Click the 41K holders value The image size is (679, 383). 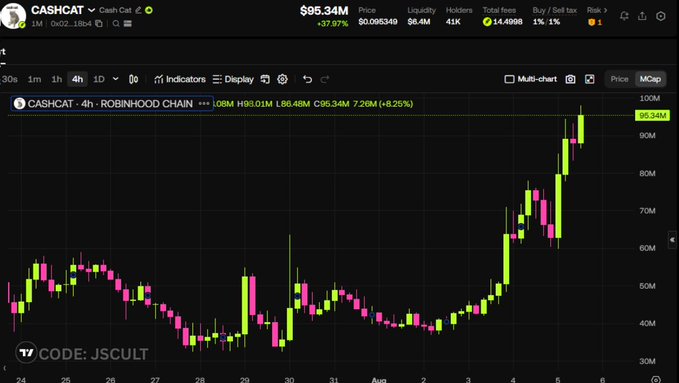tap(453, 22)
